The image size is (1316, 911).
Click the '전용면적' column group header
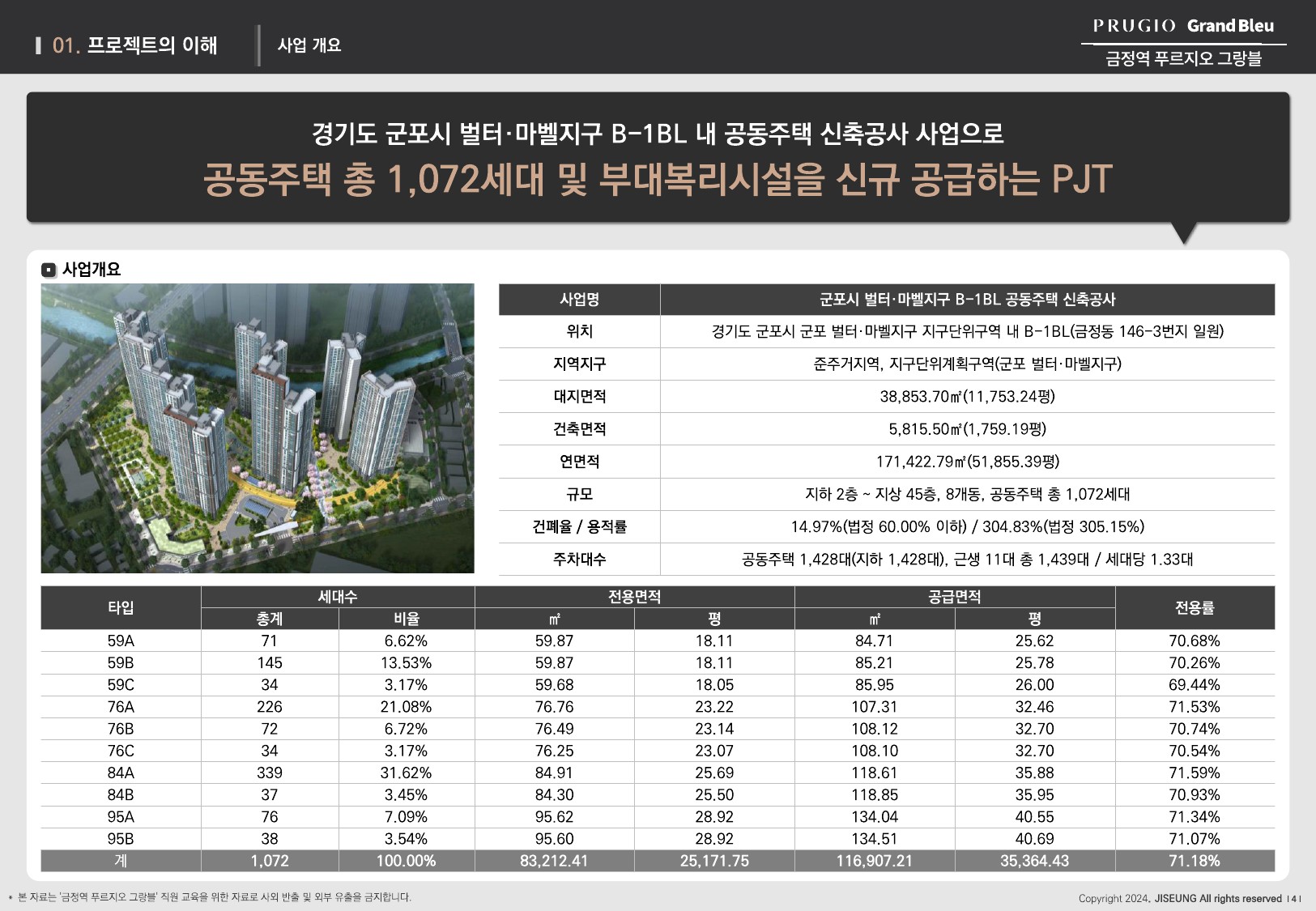click(635, 597)
